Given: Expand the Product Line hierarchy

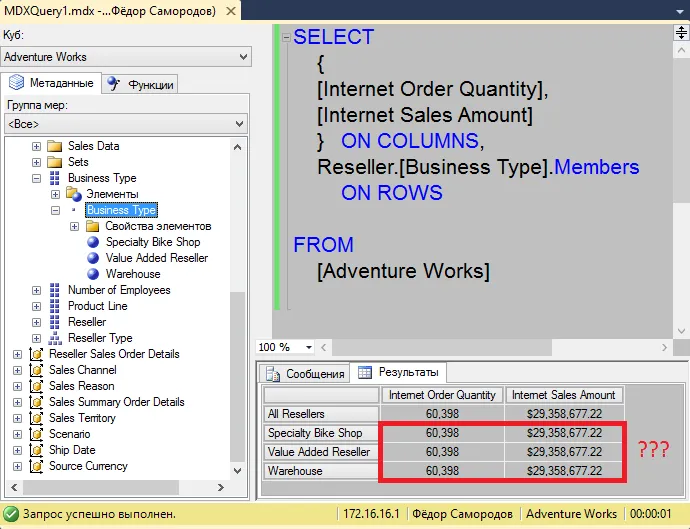Looking at the screenshot, I should coord(37,306).
